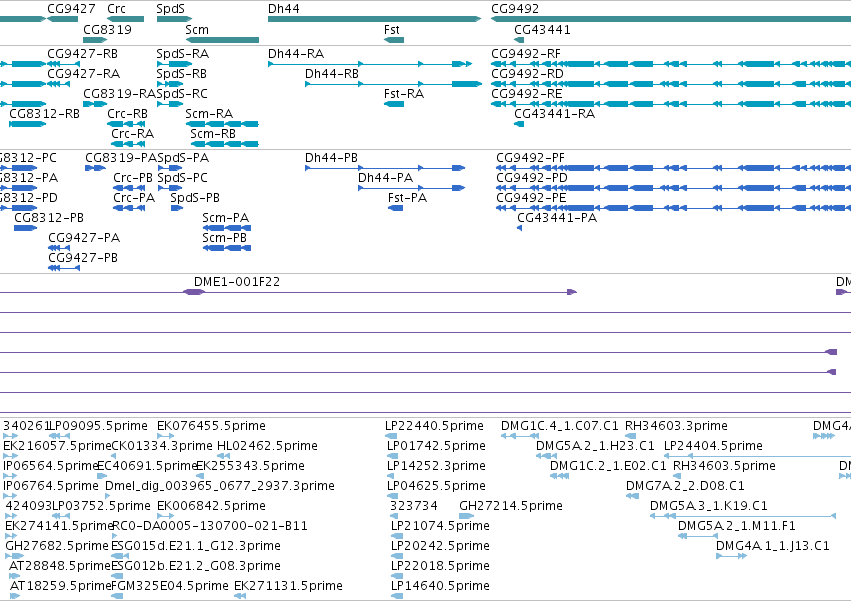This screenshot has width=851, height=601.
Task: Click the Fst-PA protein label
Action: click(408, 198)
